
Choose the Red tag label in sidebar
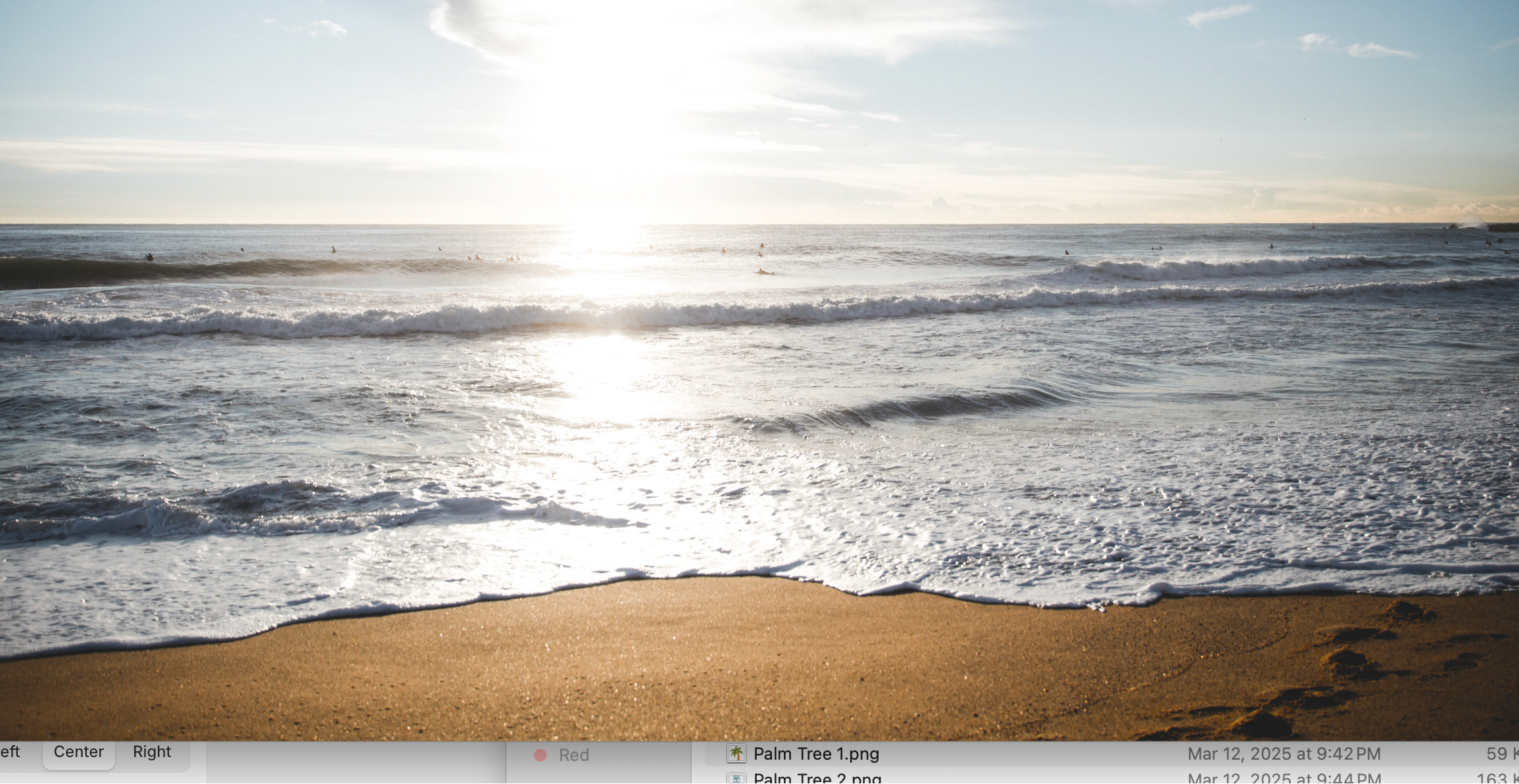(x=573, y=755)
